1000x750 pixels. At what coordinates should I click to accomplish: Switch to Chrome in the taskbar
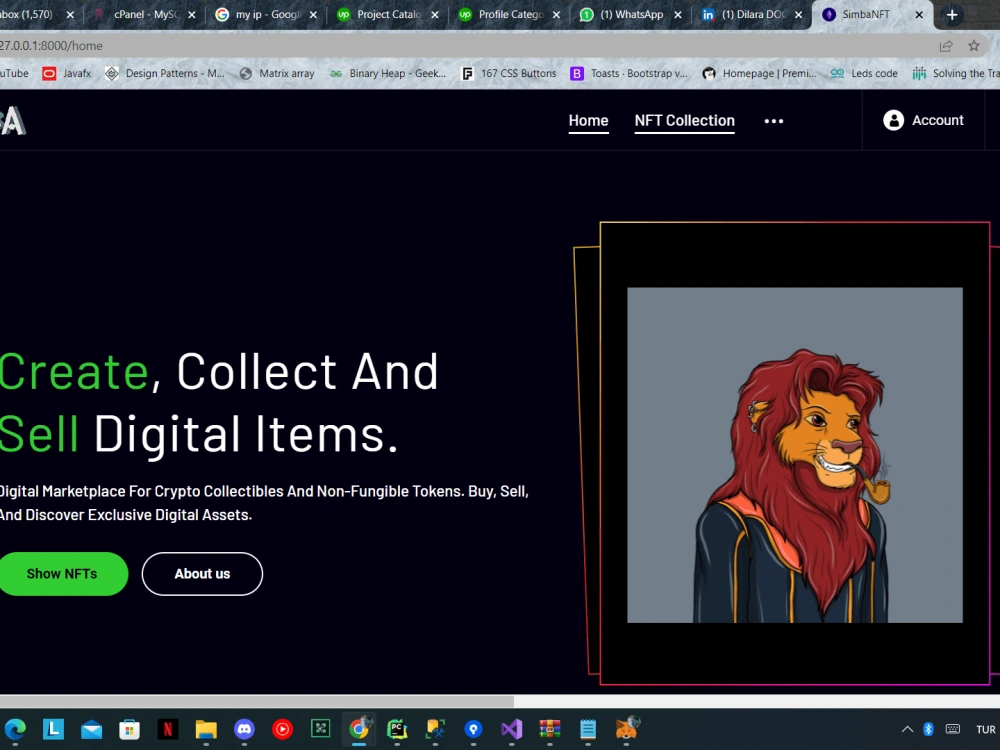click(359, 728)
